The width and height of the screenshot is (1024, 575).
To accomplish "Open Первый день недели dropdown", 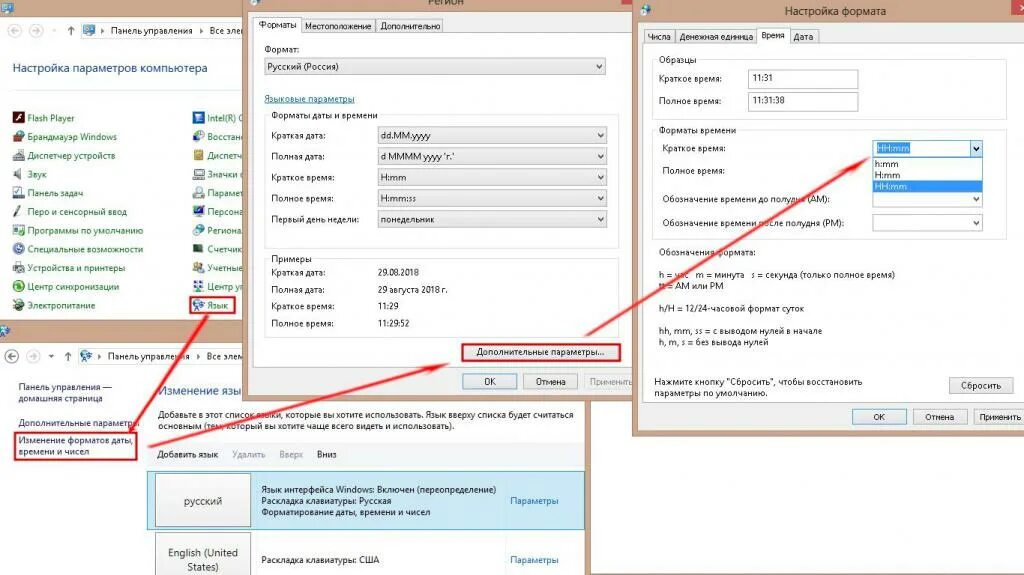I will [492, 220].
